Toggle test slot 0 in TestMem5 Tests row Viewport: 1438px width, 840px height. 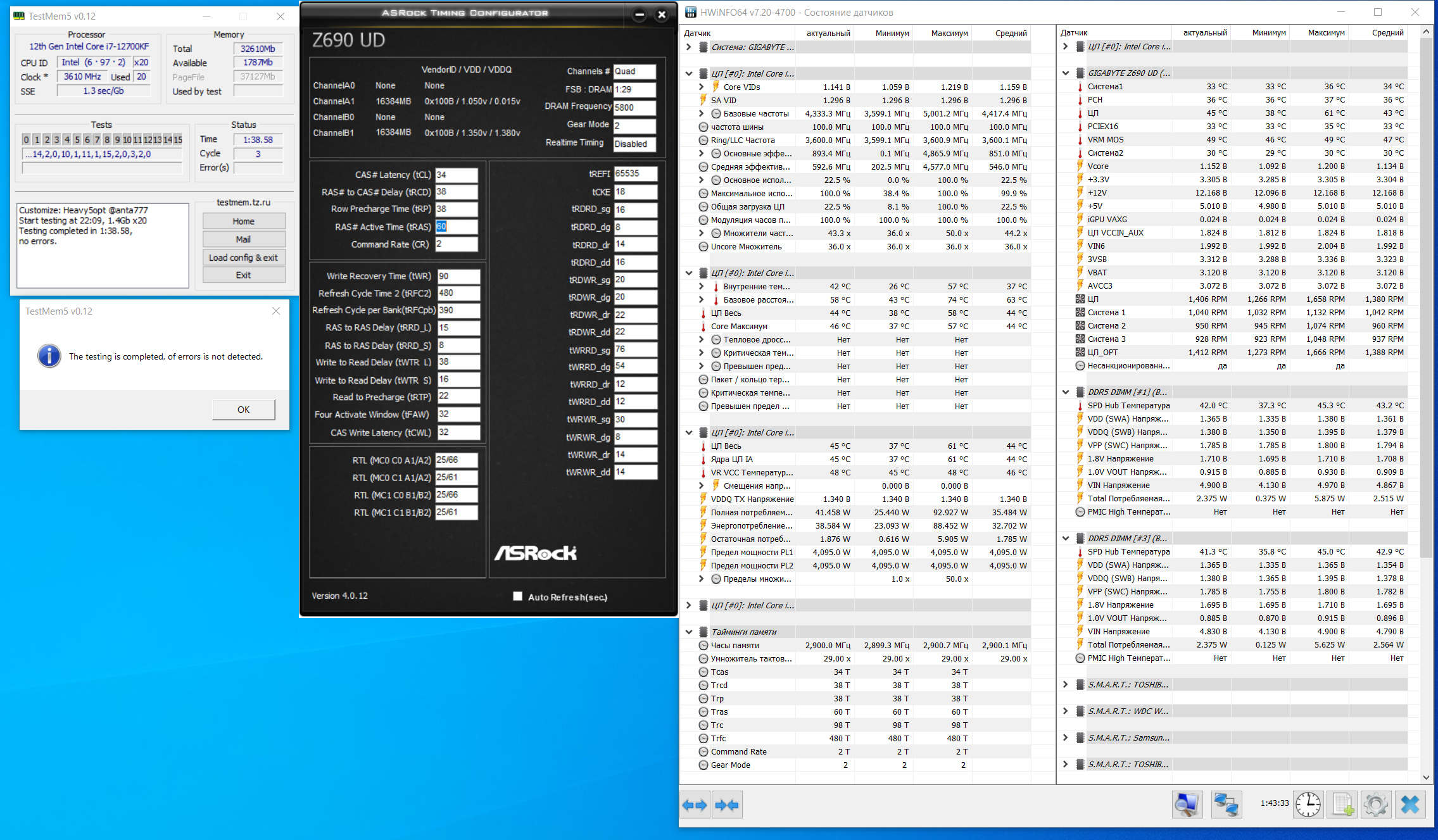tap(26, 139)
